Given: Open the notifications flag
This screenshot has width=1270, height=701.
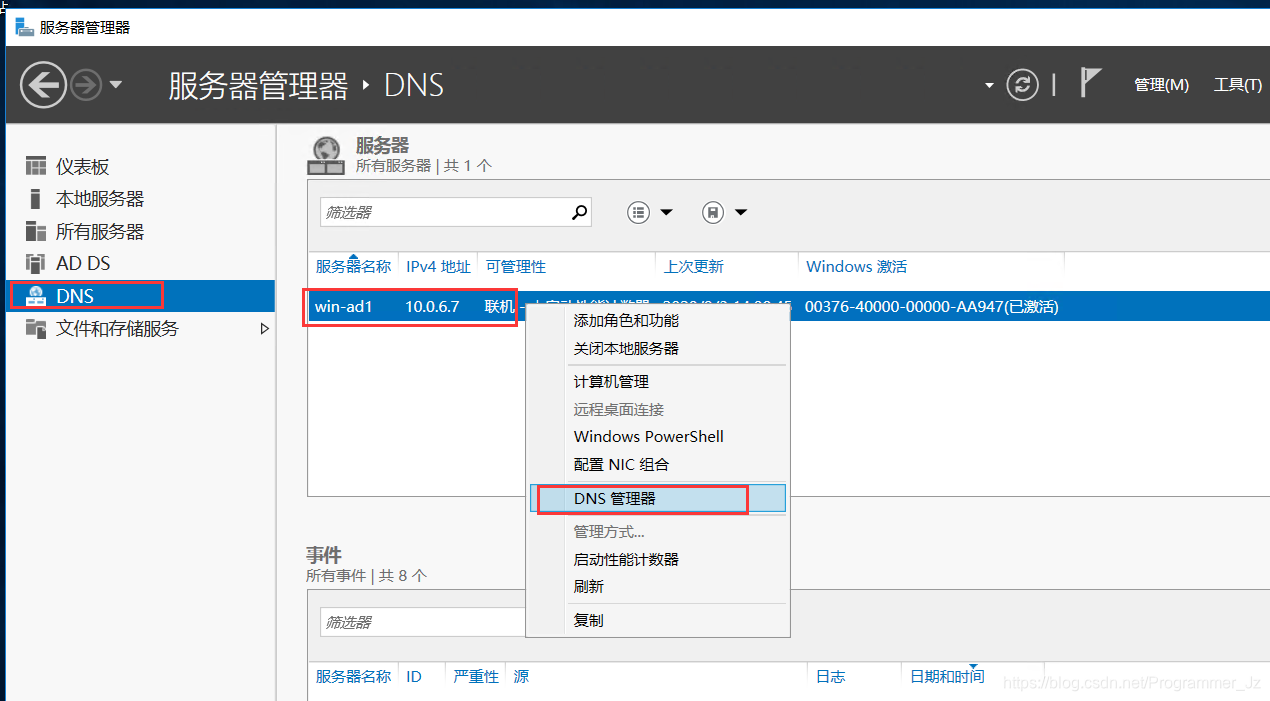Looking at the screenshot, I should [x=1090, y=83].
